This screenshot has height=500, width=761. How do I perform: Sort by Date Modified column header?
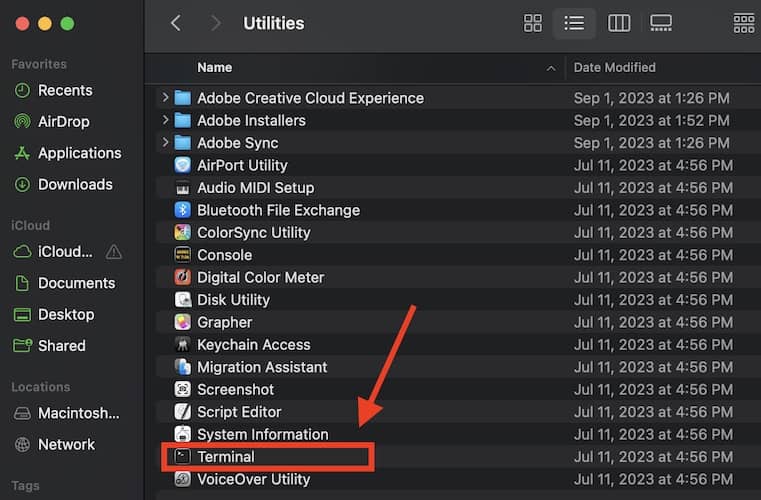pos(615,68)
